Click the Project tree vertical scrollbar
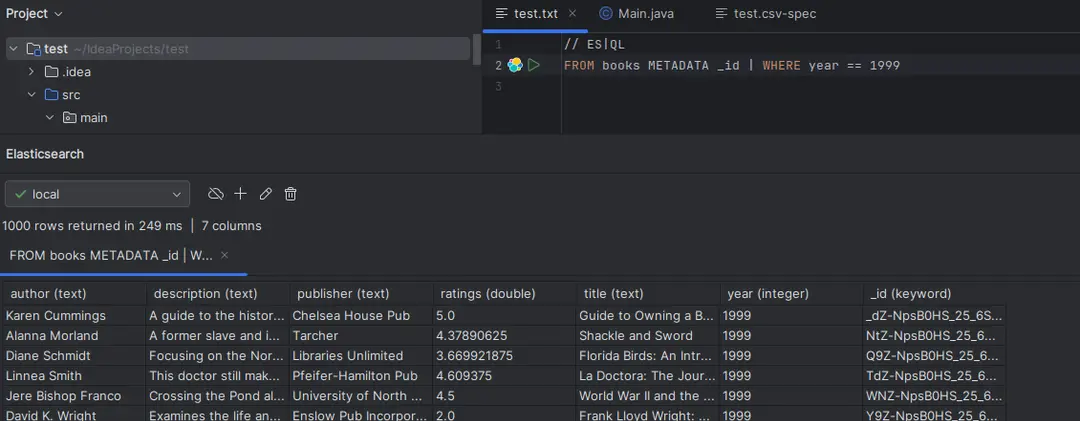This screenshot has height=421, width=1080. (x=477, y=49)
